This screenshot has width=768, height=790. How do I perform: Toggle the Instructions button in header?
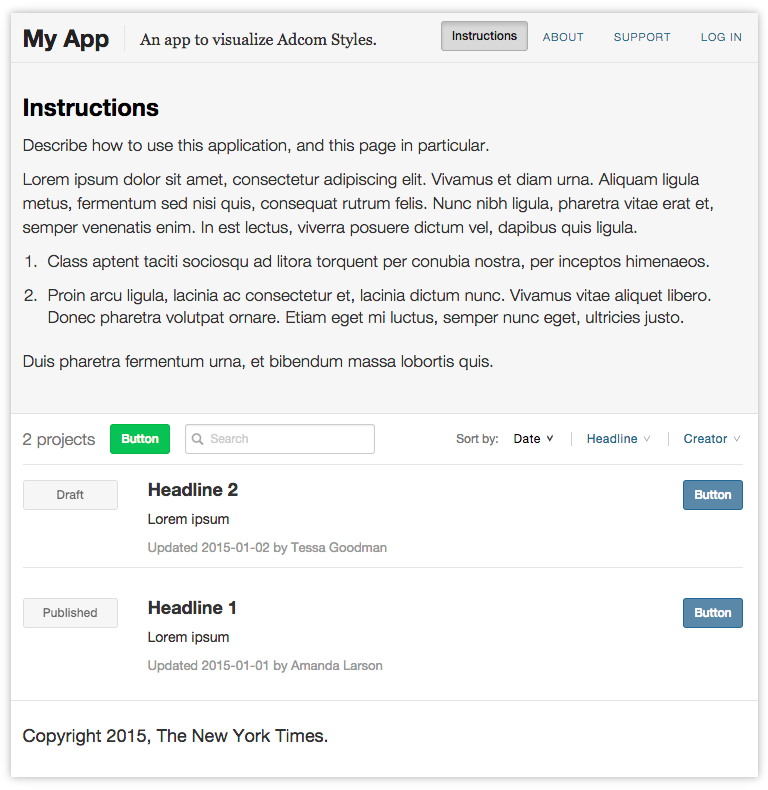point(484,36)
